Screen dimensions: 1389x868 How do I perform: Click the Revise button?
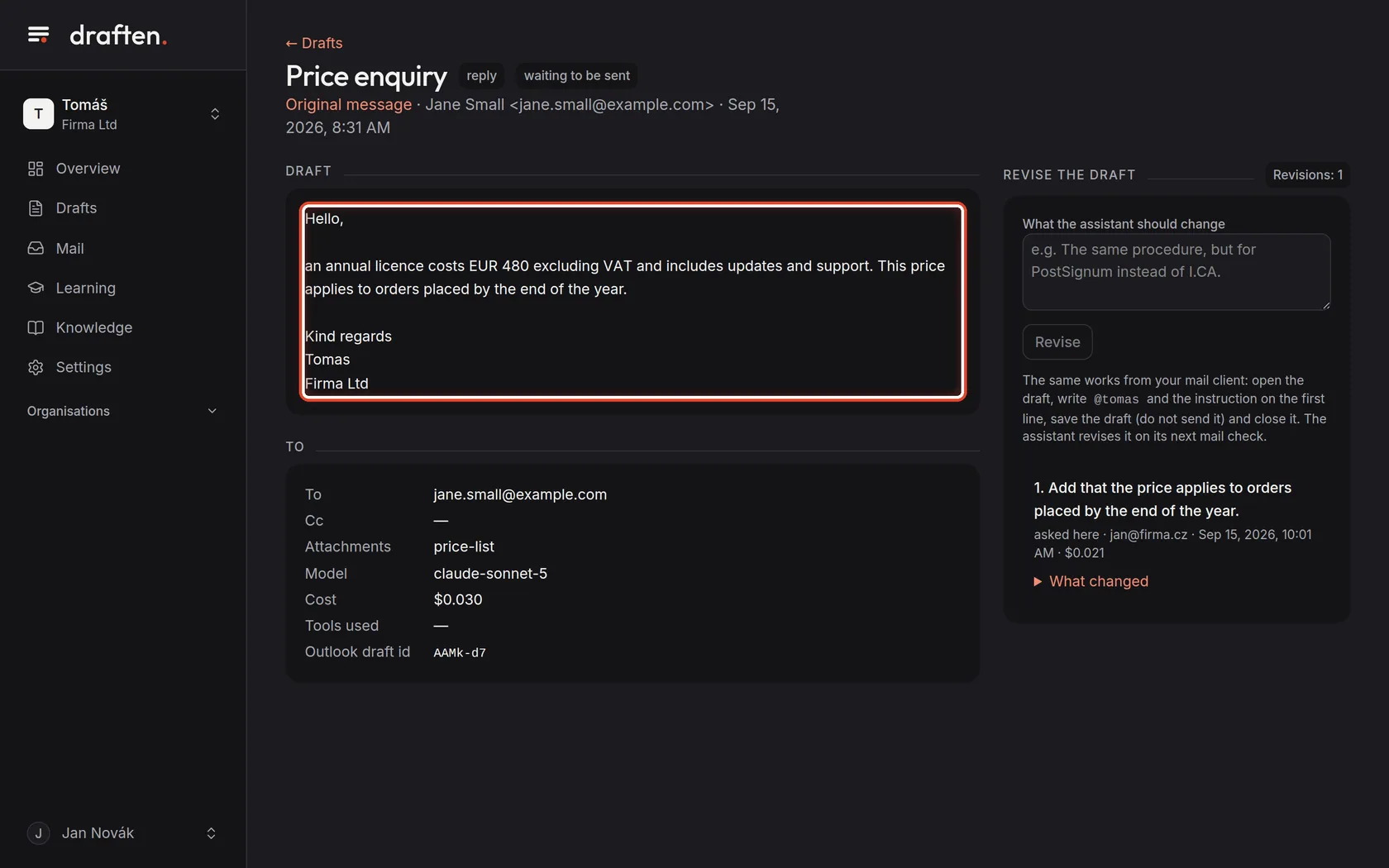[1057, 342]
